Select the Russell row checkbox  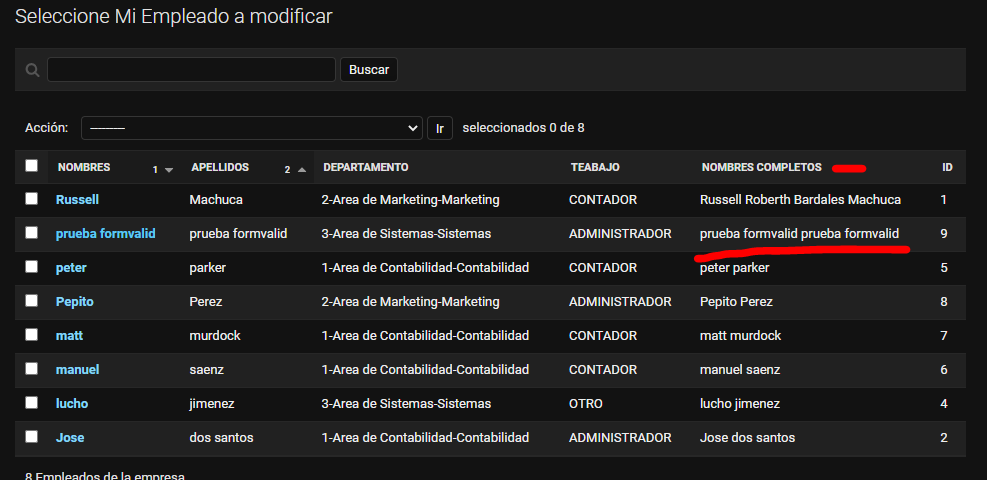32,199
